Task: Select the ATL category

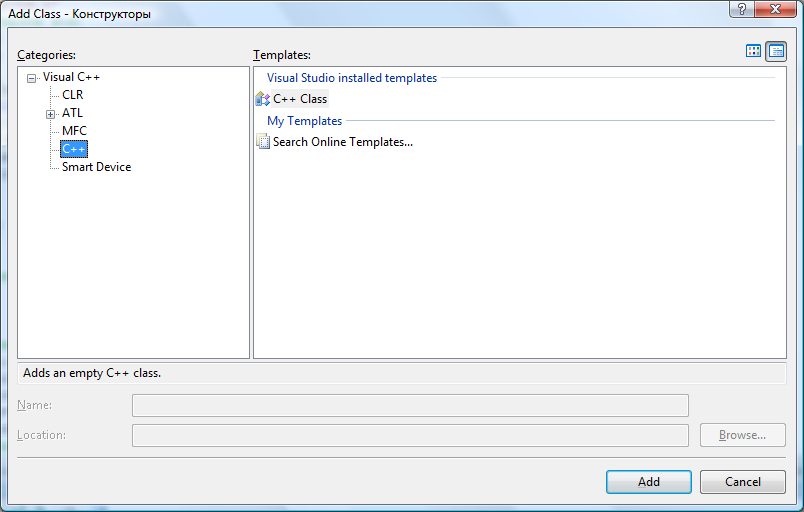Action: pos(72,113)
